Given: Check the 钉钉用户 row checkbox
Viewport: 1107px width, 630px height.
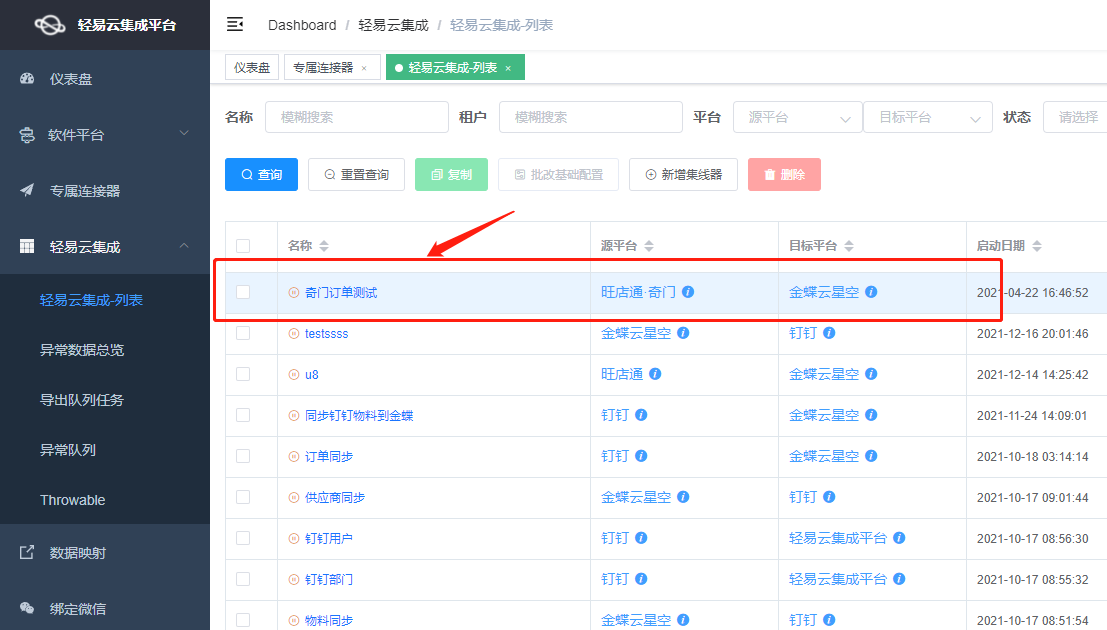Looking at the screenshot, I should point(243,537).
